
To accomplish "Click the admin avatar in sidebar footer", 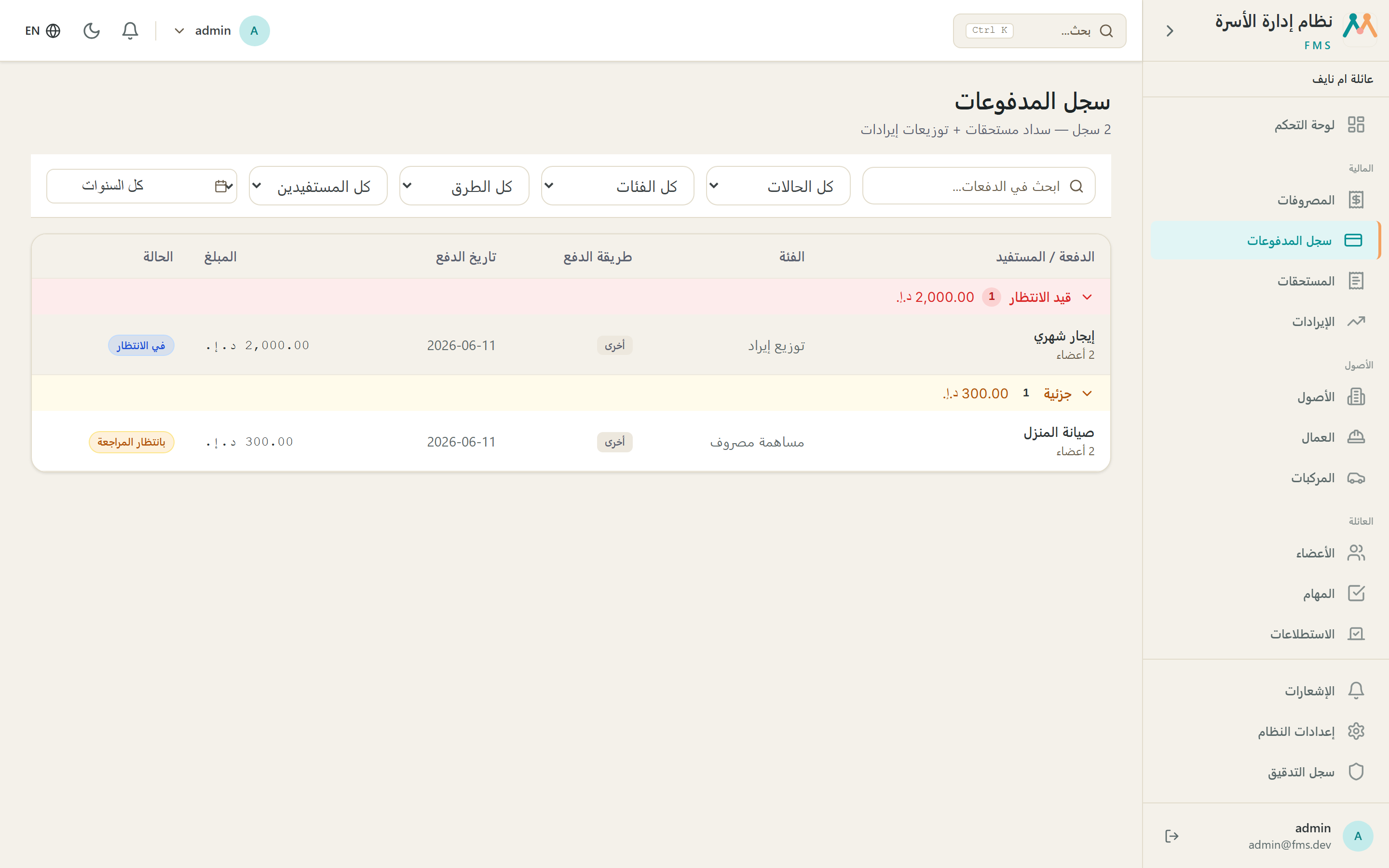I will tap(1358, 836).
